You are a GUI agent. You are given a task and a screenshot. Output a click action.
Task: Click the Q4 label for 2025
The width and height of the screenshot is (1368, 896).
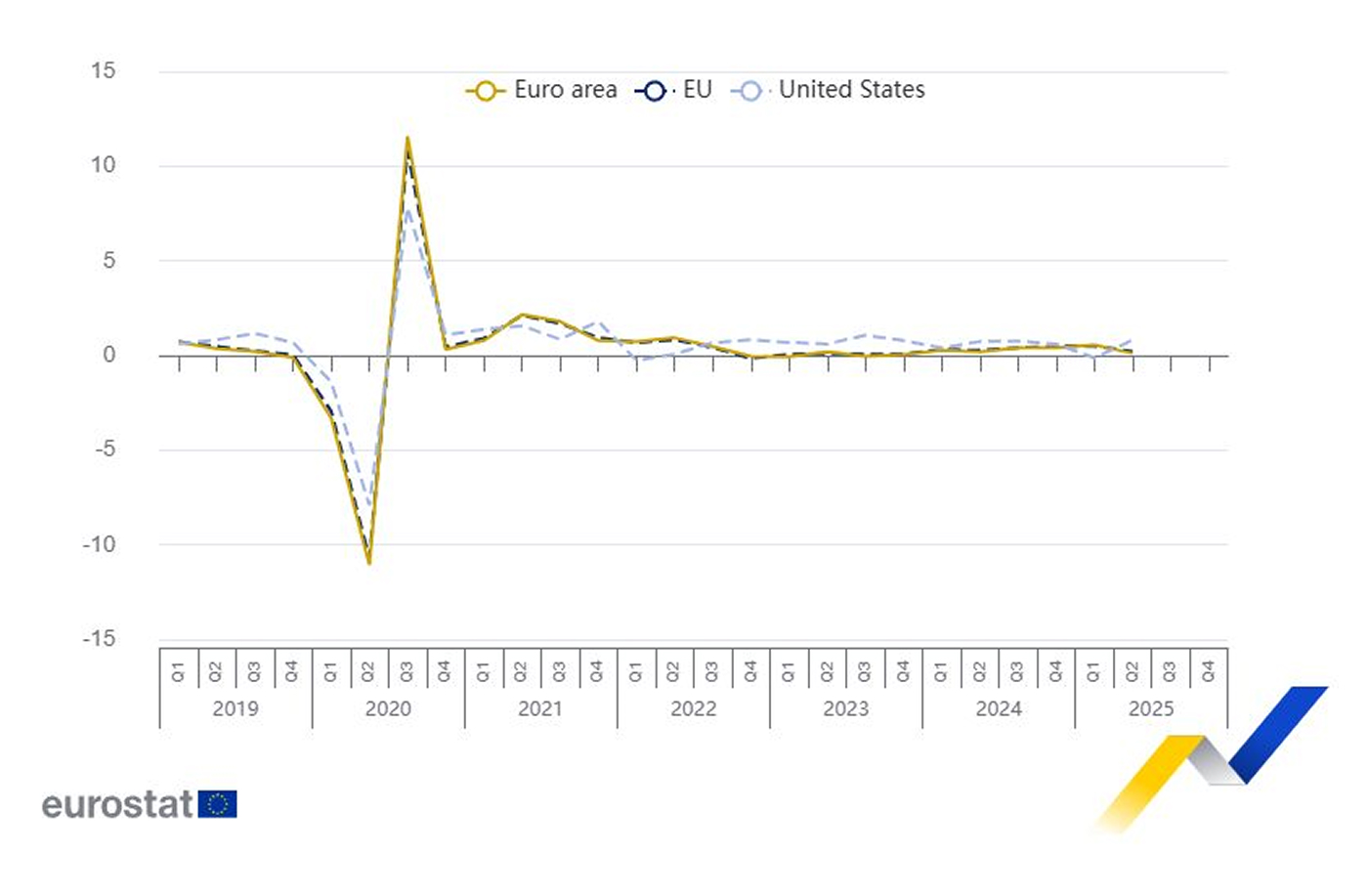(1208, 671)
